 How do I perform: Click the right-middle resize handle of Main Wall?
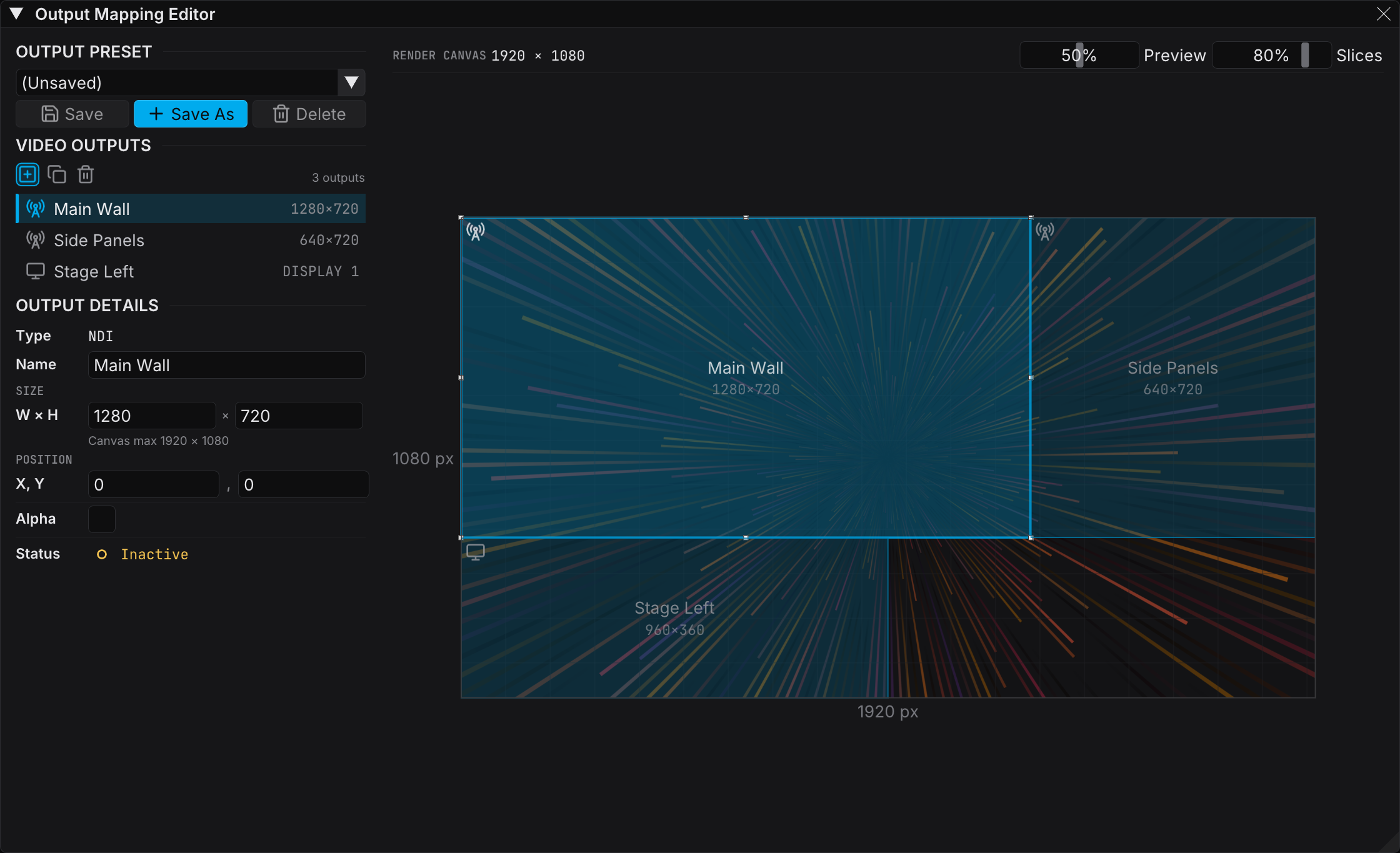coord(1031,377)
